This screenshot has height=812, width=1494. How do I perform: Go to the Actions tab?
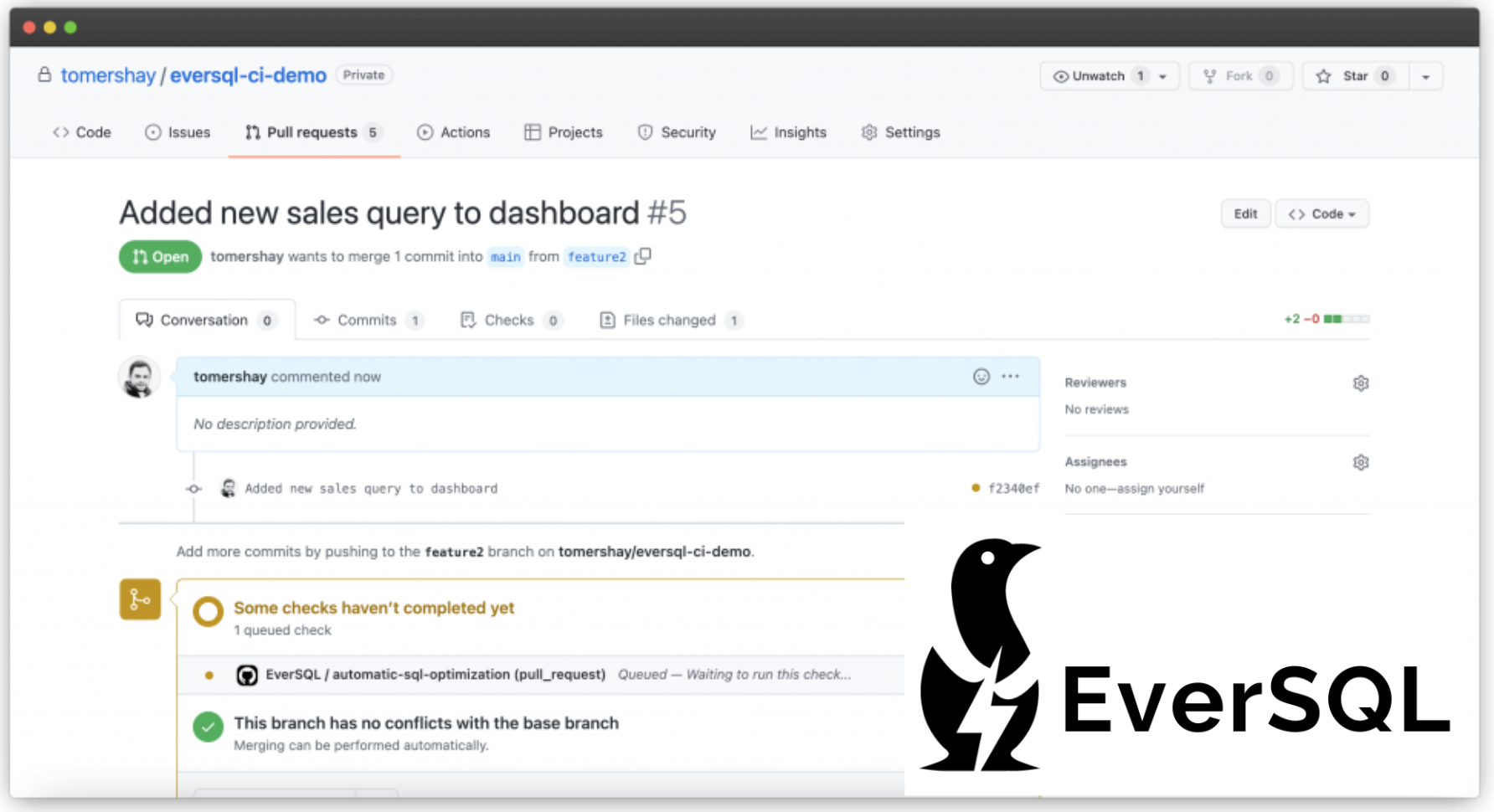pos(453,132)
